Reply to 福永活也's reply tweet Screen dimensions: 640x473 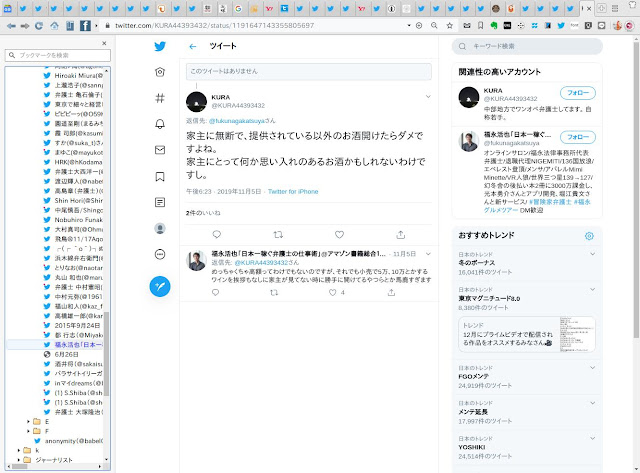[216, 292]
